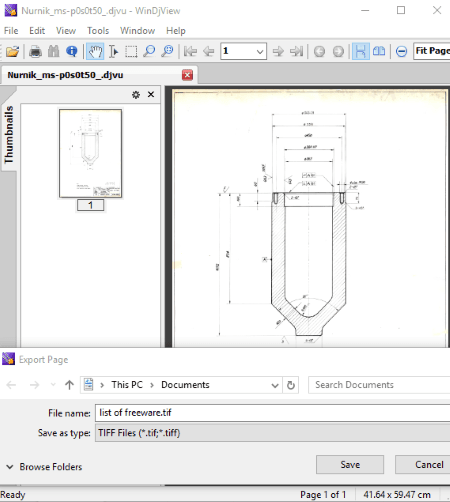Image resolution: width=450 pixels, height=502 pixels.
Task: Go to next page arrow
Action: click(278, 51)
